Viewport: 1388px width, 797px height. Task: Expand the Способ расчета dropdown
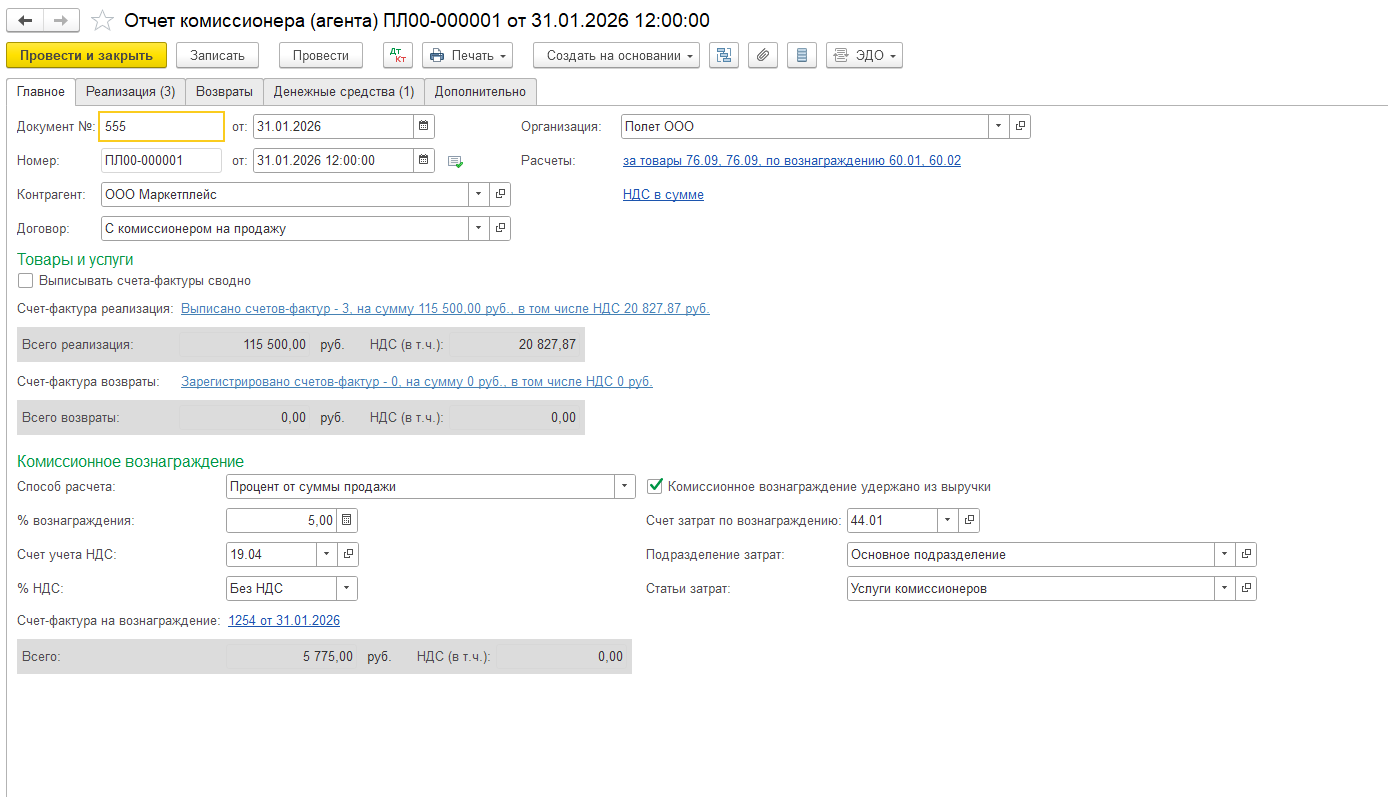click(x=625, y=487)
